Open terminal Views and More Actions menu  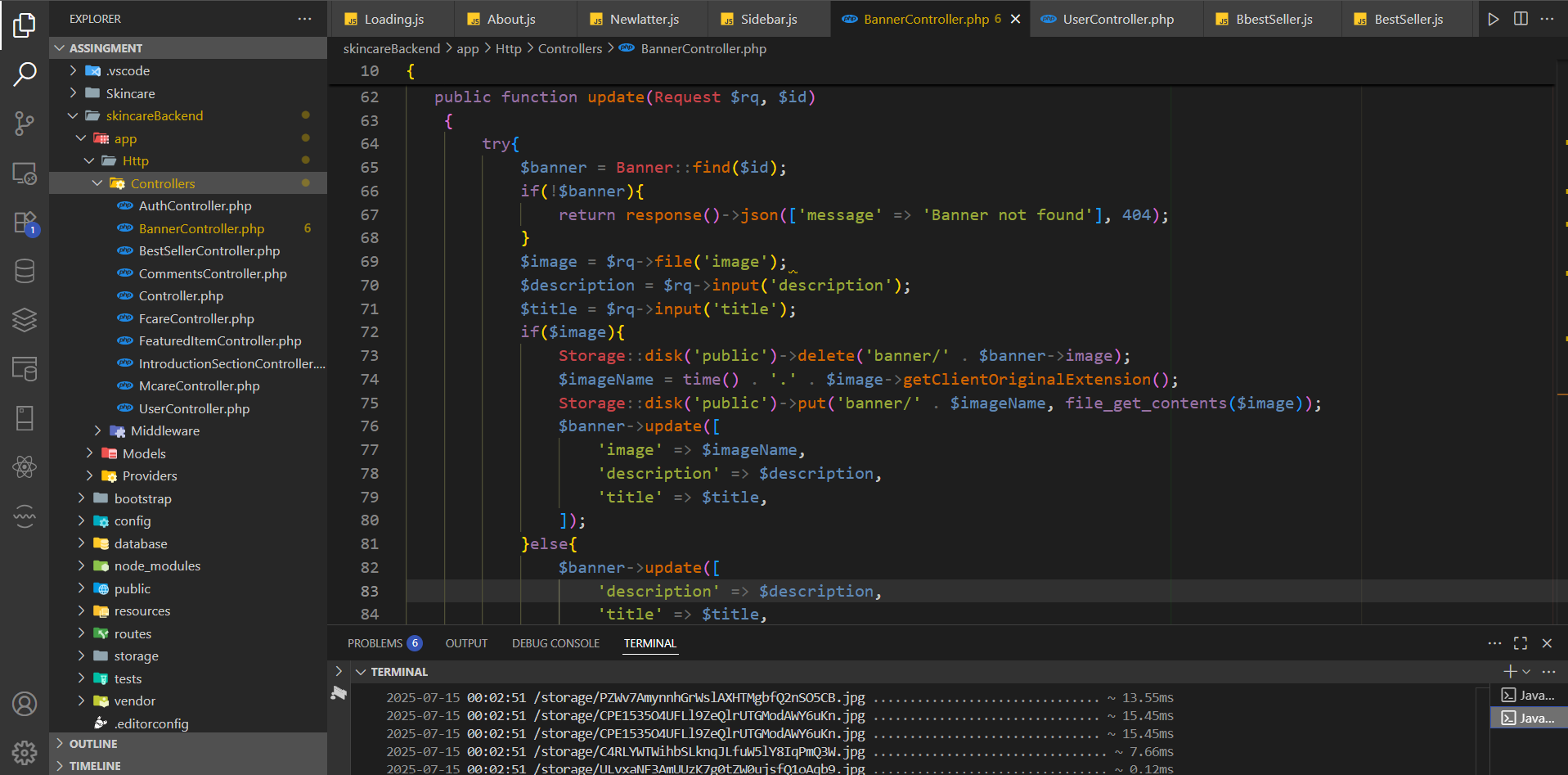(1548, 671)
